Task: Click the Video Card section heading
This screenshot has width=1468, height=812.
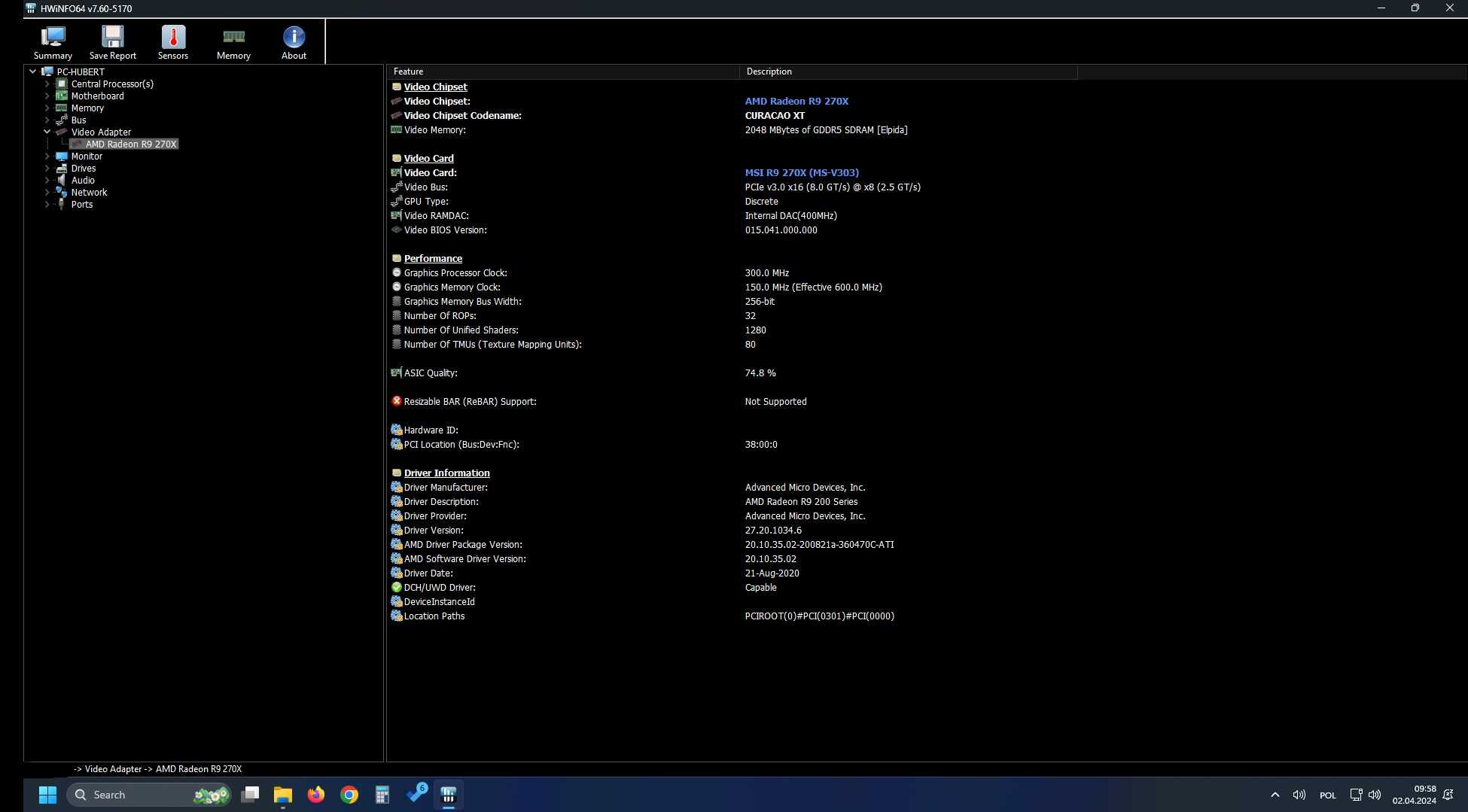Action: [428, 158]
